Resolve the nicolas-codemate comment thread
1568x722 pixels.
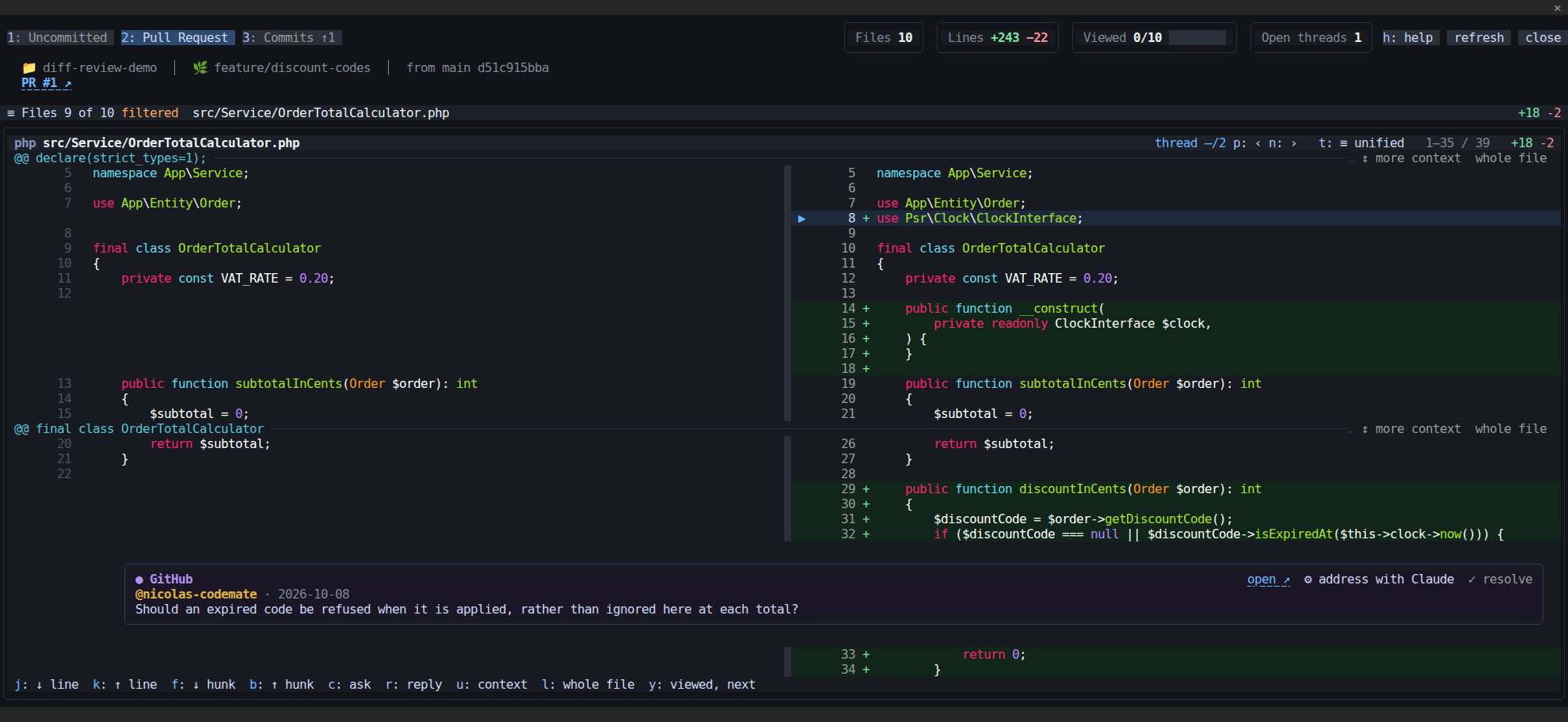coord(1500,579)
